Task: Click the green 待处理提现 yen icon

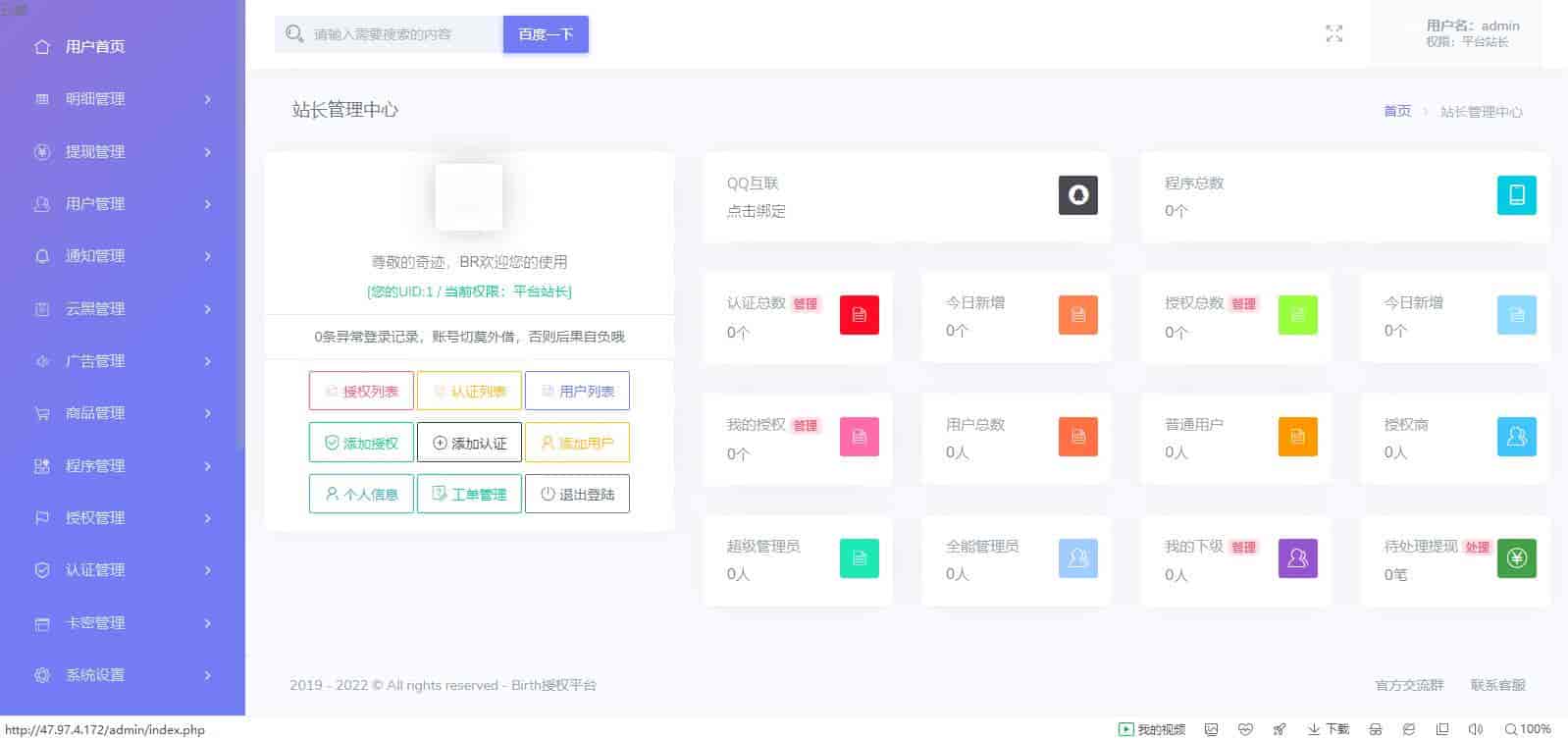Action: (1516, 558)
